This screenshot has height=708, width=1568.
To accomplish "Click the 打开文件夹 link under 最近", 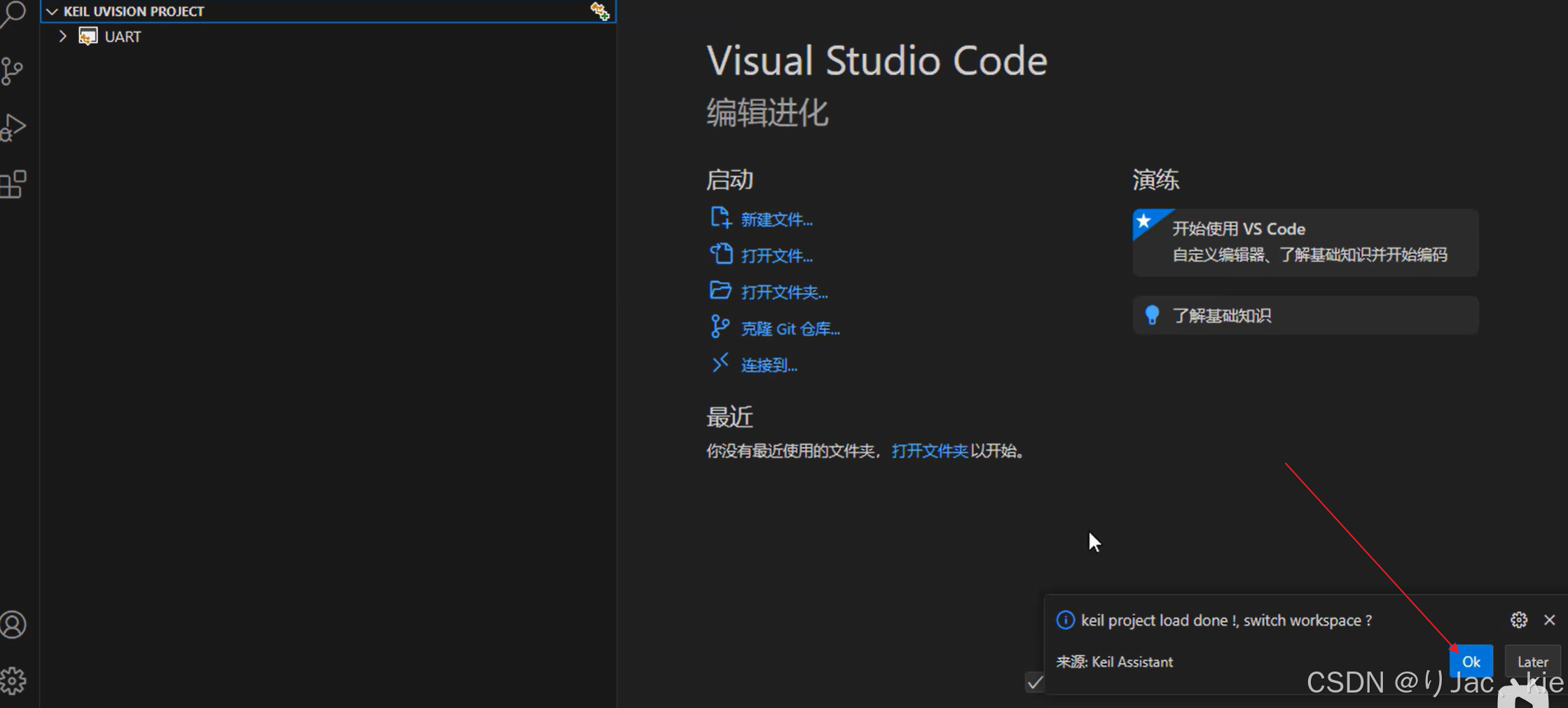I will [930, 451].
